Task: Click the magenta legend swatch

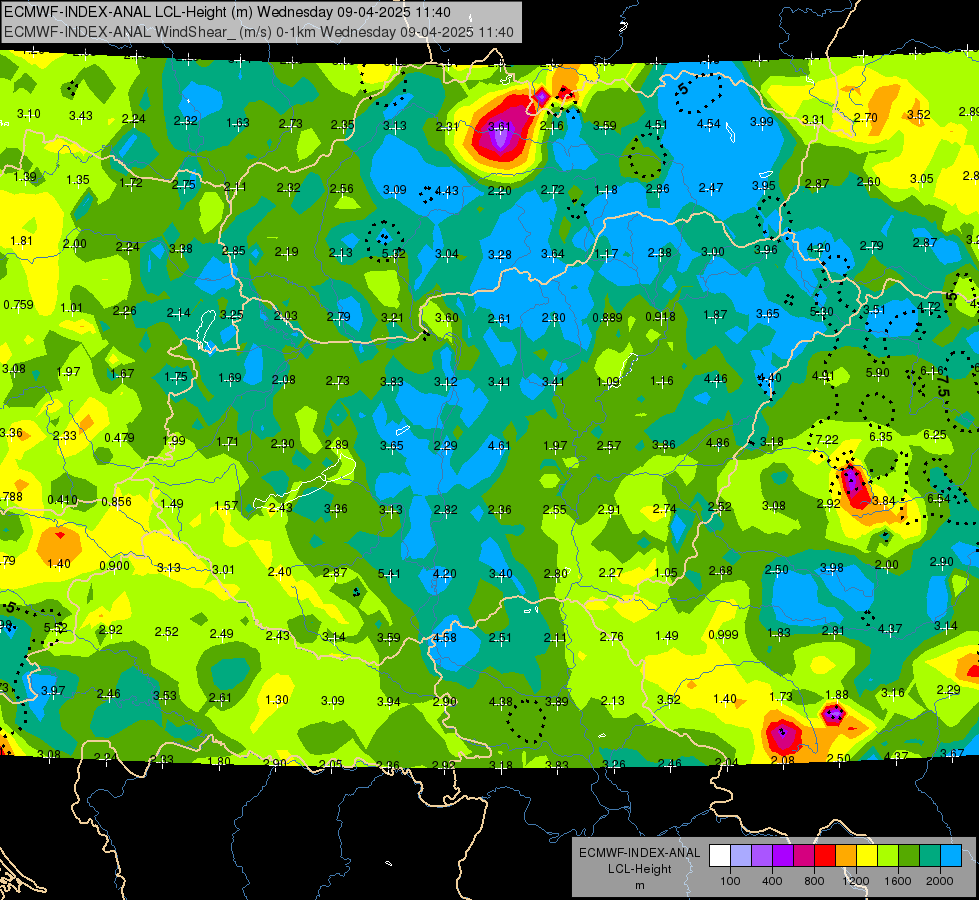Action: [804, 856]
